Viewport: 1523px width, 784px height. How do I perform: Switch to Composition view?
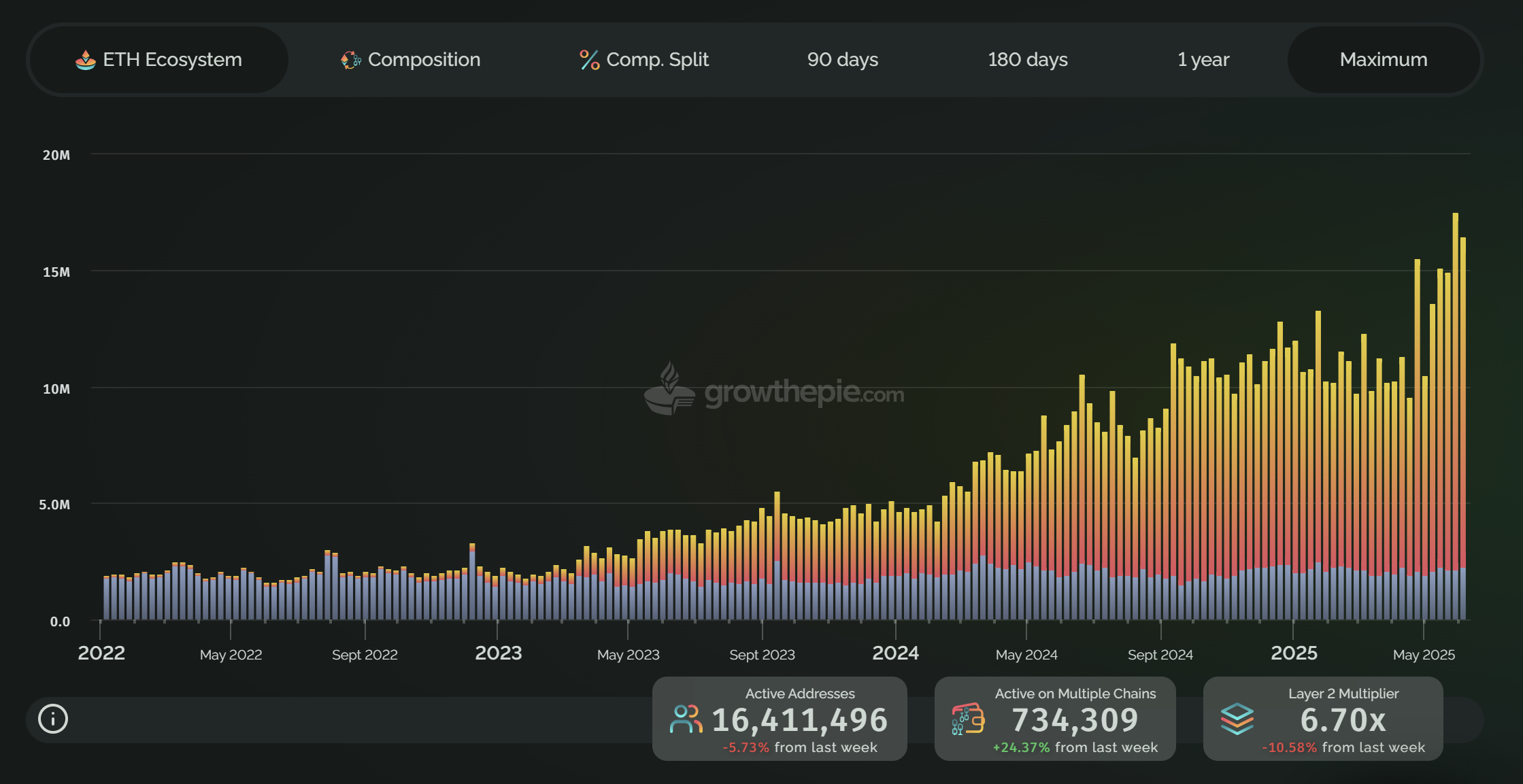[424, 60]
